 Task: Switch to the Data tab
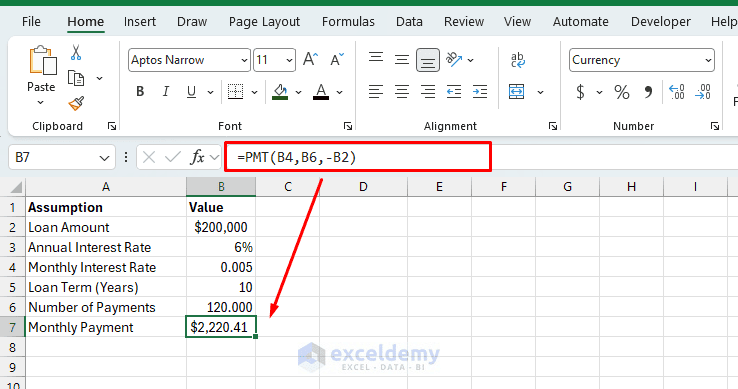[409, 22]
